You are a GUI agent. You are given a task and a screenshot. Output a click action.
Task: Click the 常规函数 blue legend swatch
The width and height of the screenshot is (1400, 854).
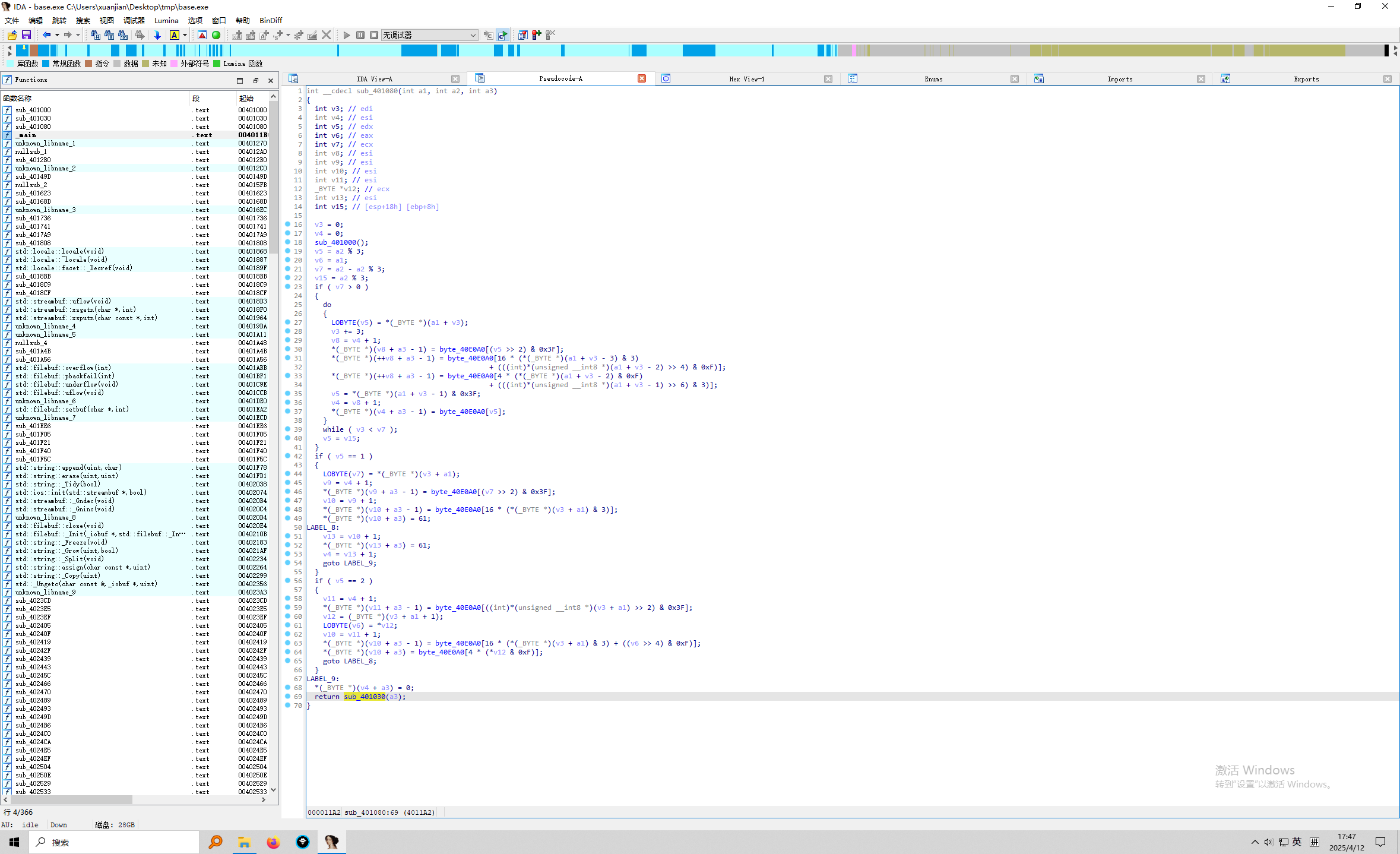pos(46,64)
